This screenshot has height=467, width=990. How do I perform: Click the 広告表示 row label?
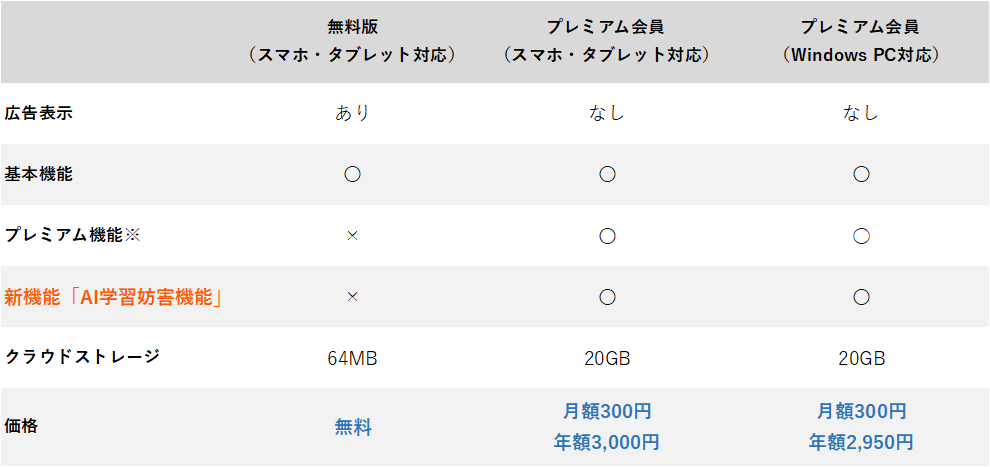tap(39, 113)
